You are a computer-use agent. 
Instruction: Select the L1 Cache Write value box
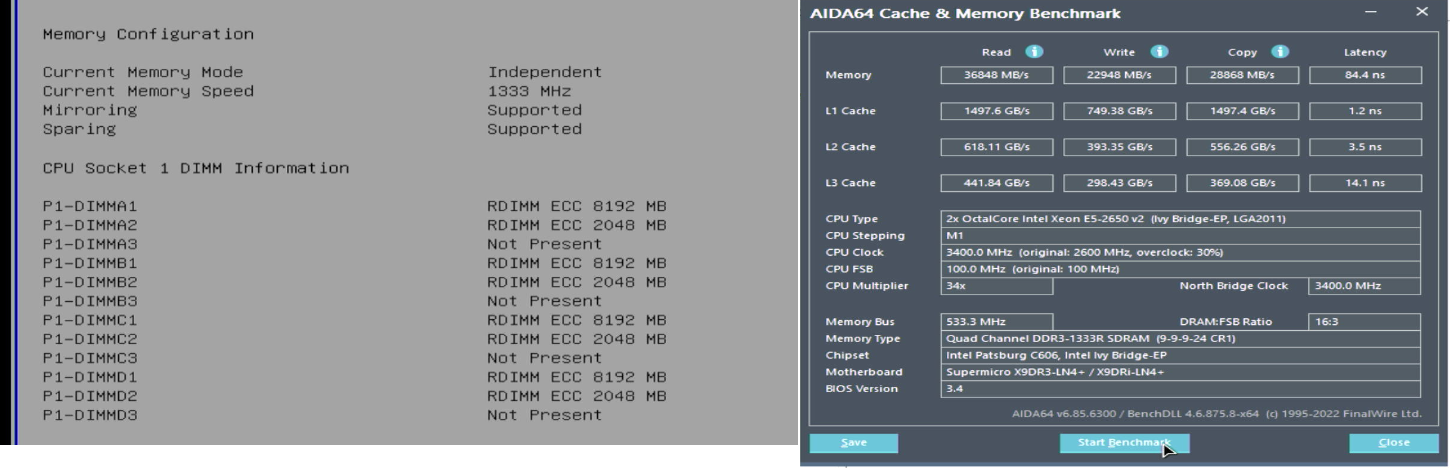(x=1120, y=111)
